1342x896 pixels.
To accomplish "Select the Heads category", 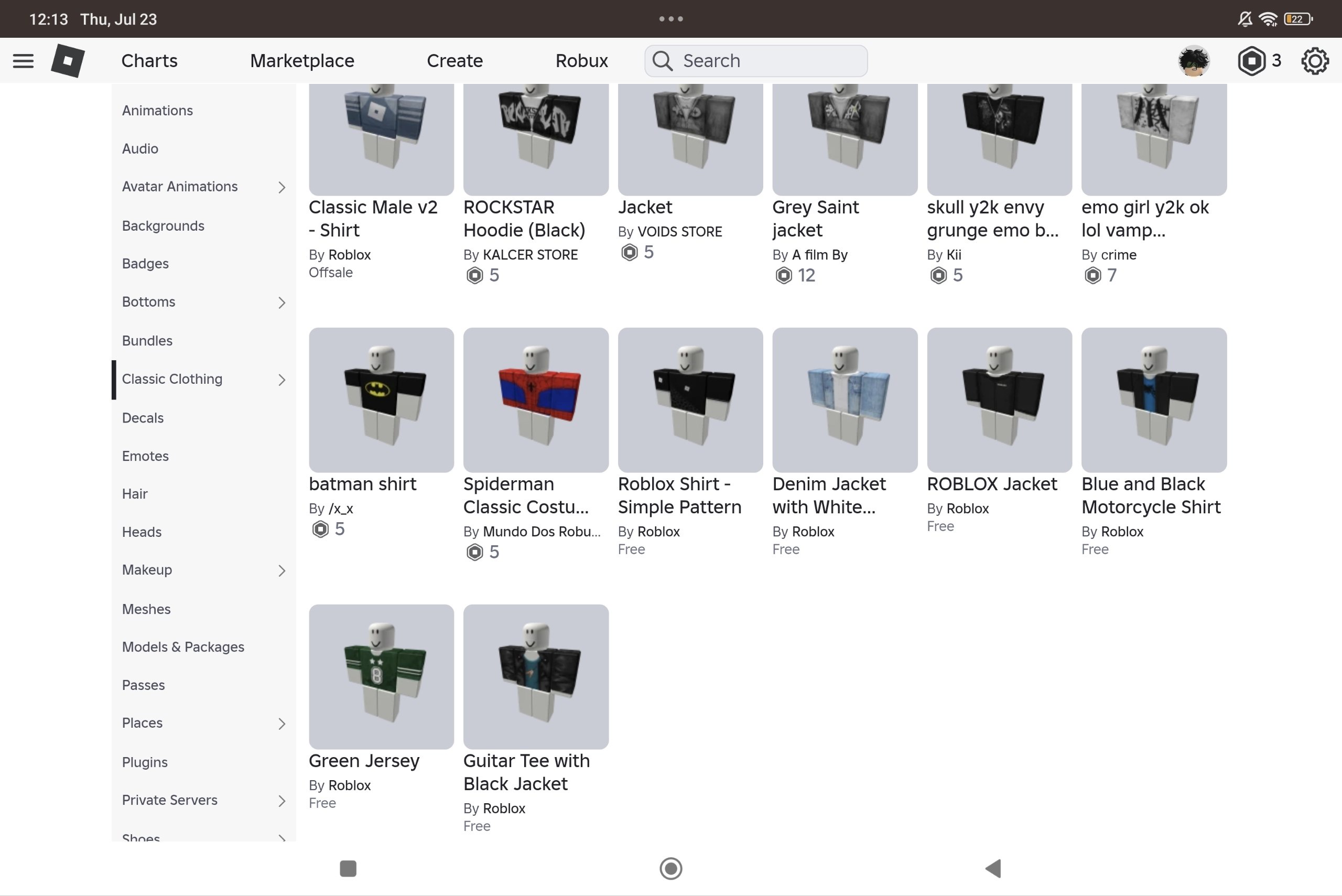I will click(x=142, y=532).
